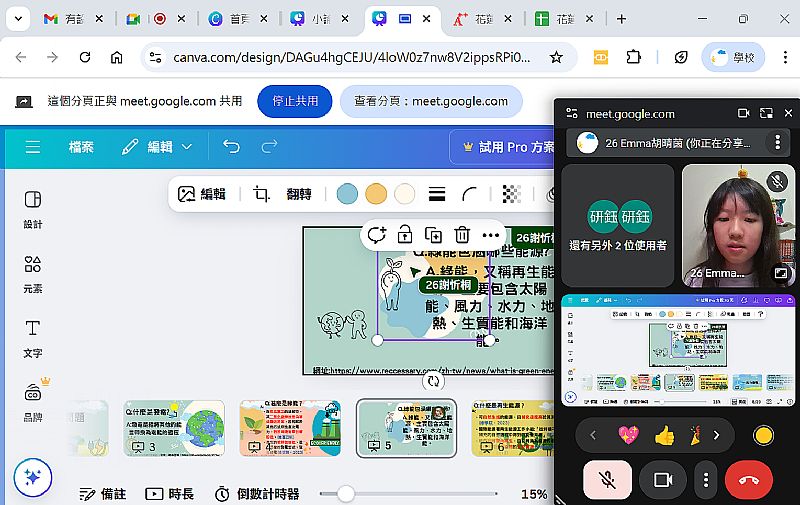Screen dimensions: 800x505
Task: Open the 檔案 file menu
Action: 81,147
